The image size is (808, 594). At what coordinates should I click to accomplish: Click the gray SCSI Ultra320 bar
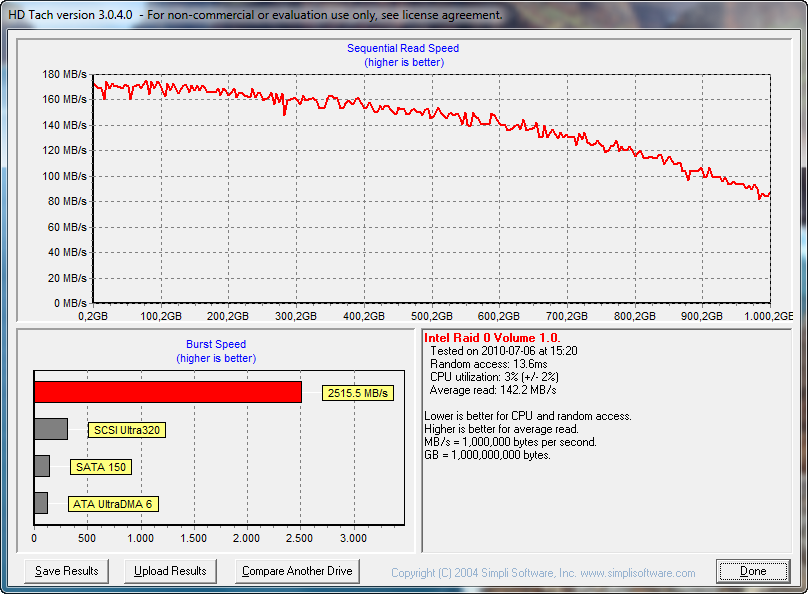point(51,429)
